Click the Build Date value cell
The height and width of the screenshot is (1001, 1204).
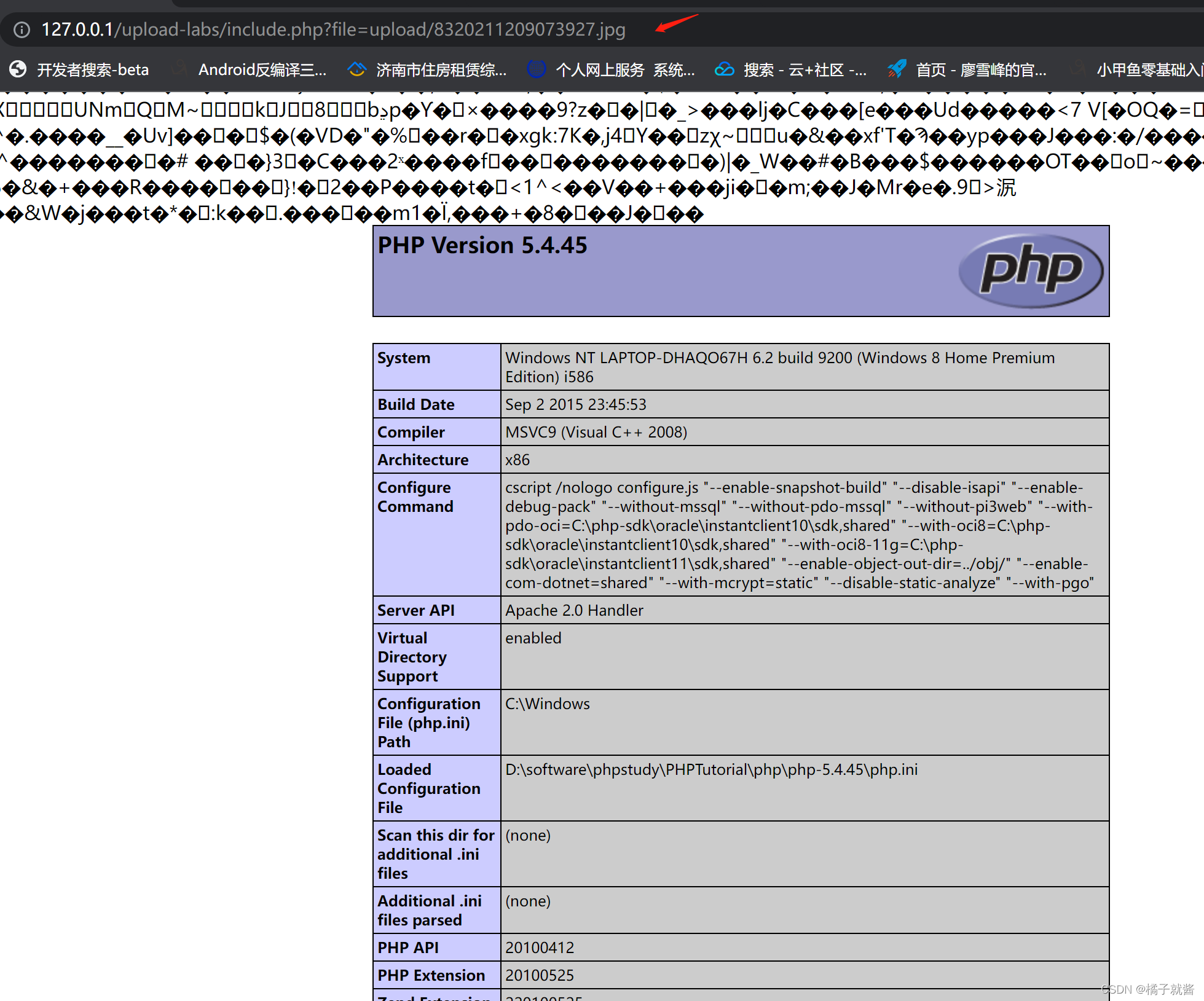[576, 404]
